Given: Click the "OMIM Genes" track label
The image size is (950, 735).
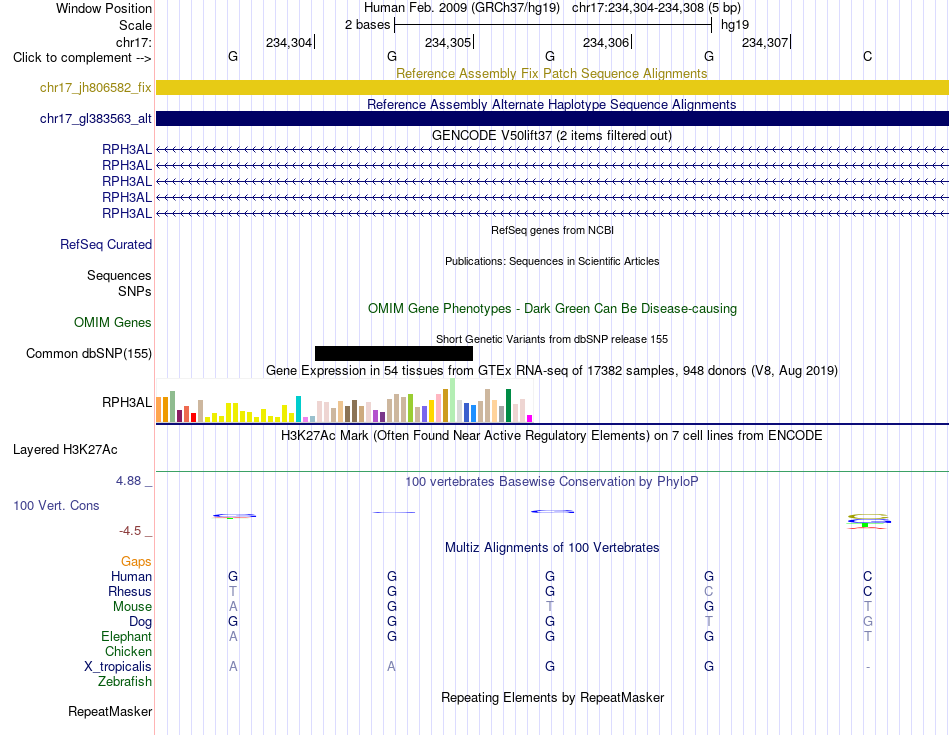Looking at the screenshot, I should (113, 322).
